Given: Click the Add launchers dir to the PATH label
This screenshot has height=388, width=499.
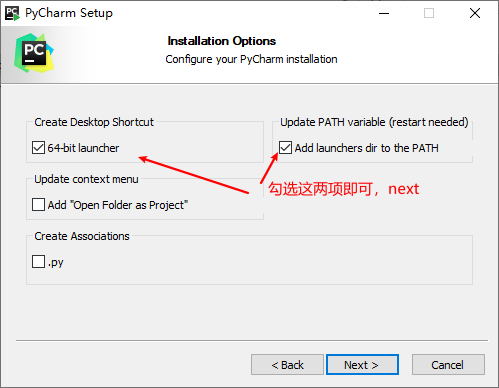Looking at the screenshot, I should [367, 148].
